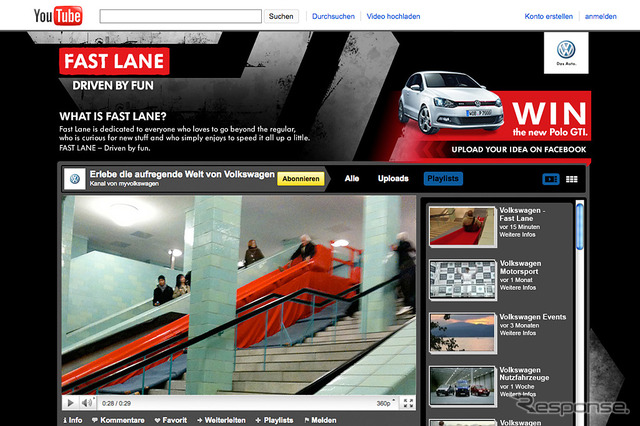Open the 360p quality dropdown
Viewport: 640px width, 426px height.
click(385, 403)
